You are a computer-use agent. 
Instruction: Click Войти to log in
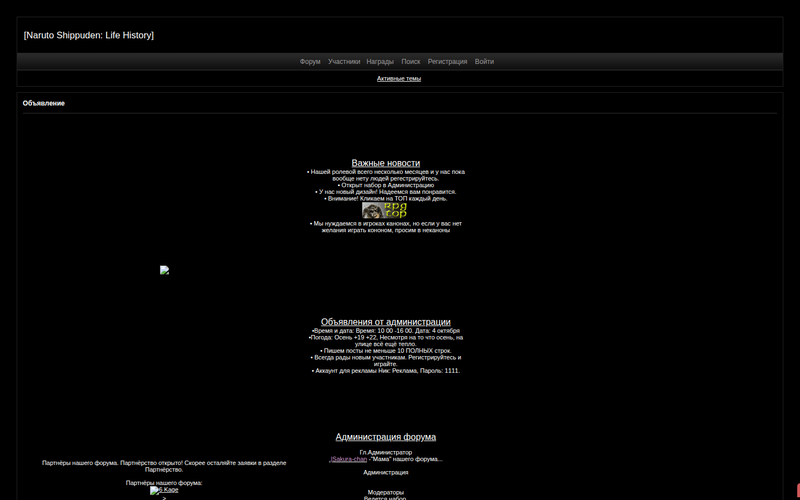tap(484, 62)
